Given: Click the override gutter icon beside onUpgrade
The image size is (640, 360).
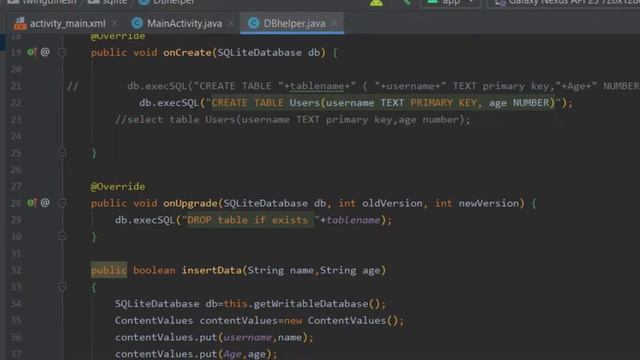Looking at the screenshot, I should (31, 203).
